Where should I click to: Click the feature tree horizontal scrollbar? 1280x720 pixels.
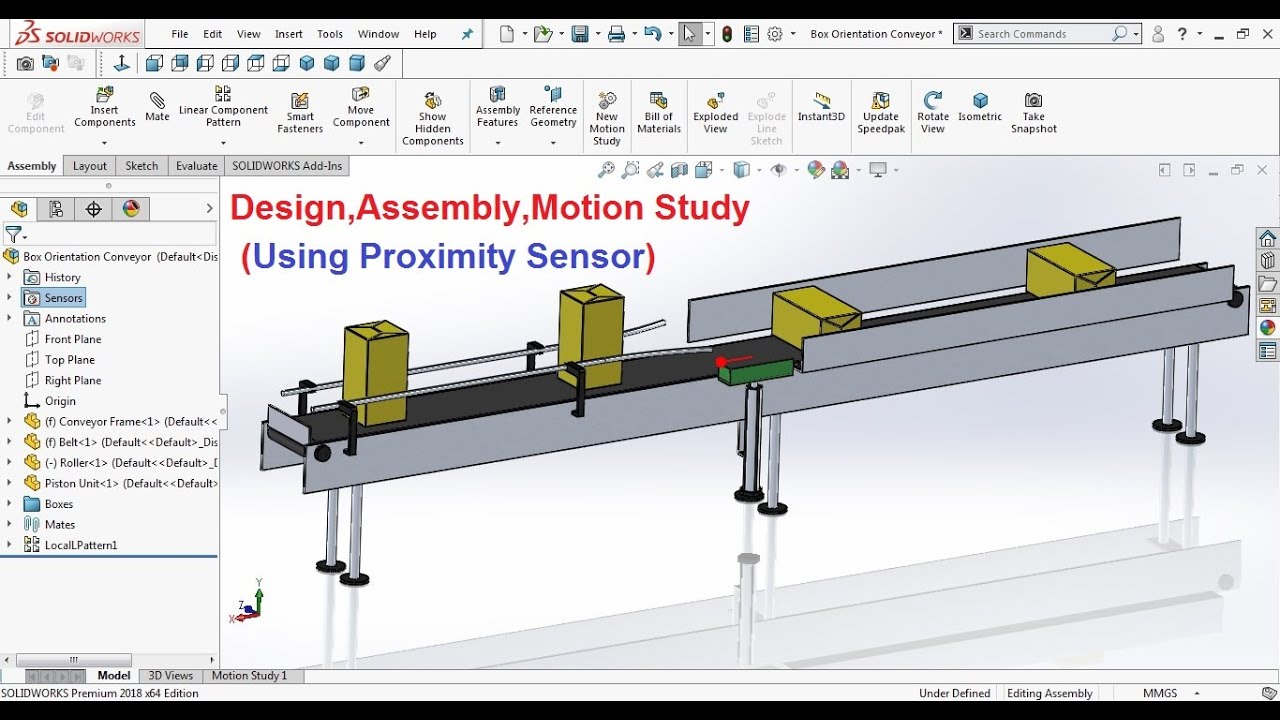click(74, 660)
